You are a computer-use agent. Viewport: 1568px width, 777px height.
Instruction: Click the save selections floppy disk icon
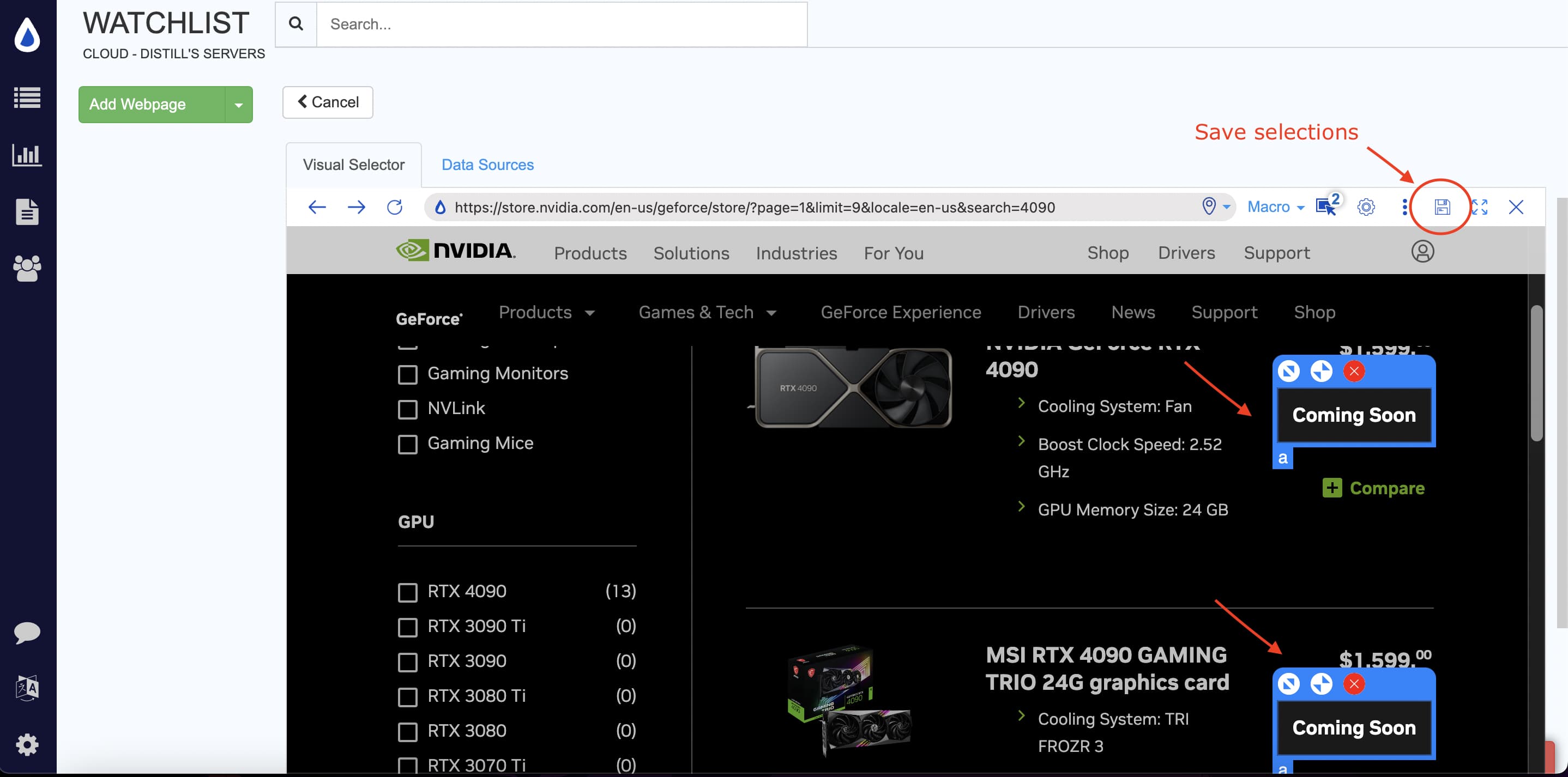1442,207
